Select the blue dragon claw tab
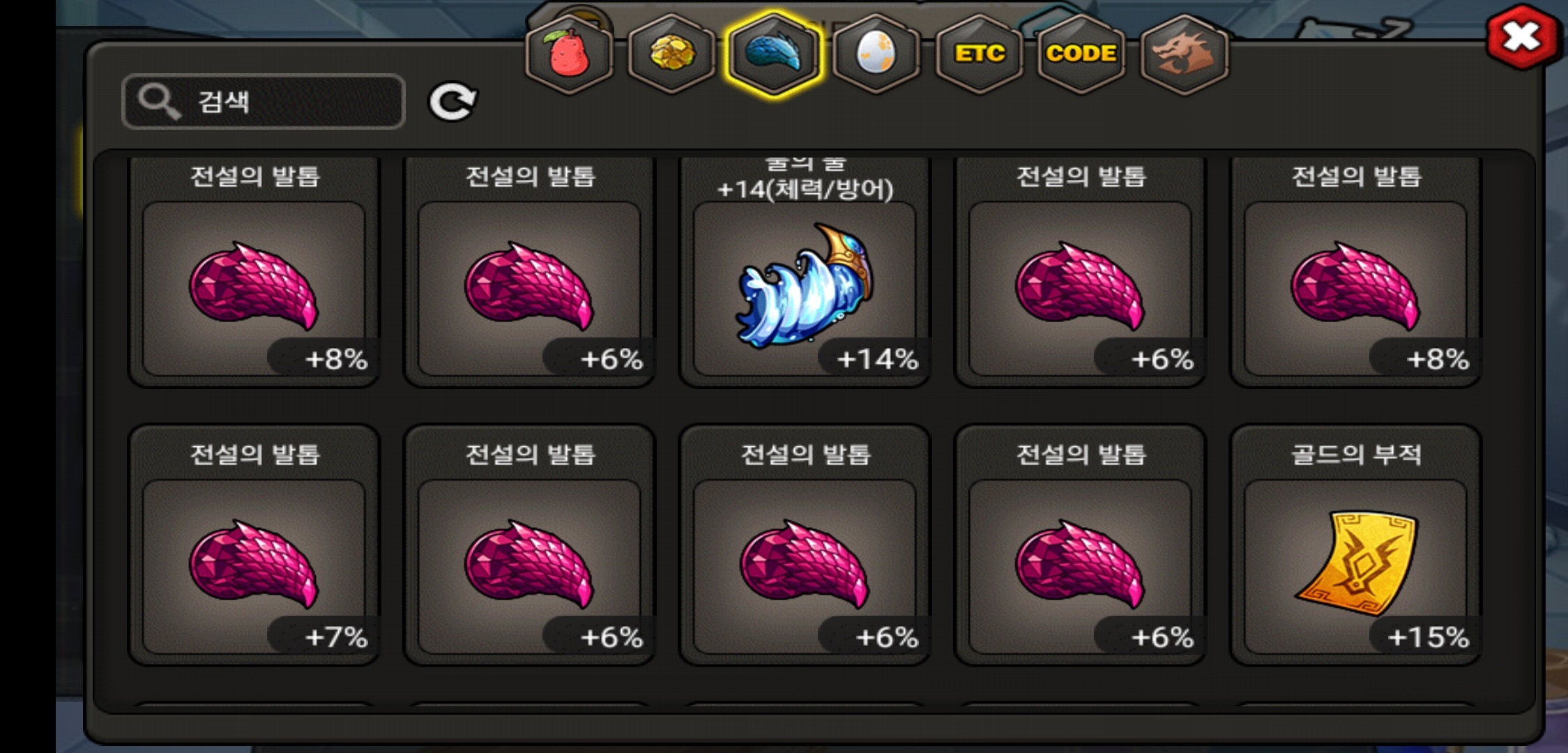Viewport: 1568px width, 753px height. pyautogui.click(x=774, y=54)
